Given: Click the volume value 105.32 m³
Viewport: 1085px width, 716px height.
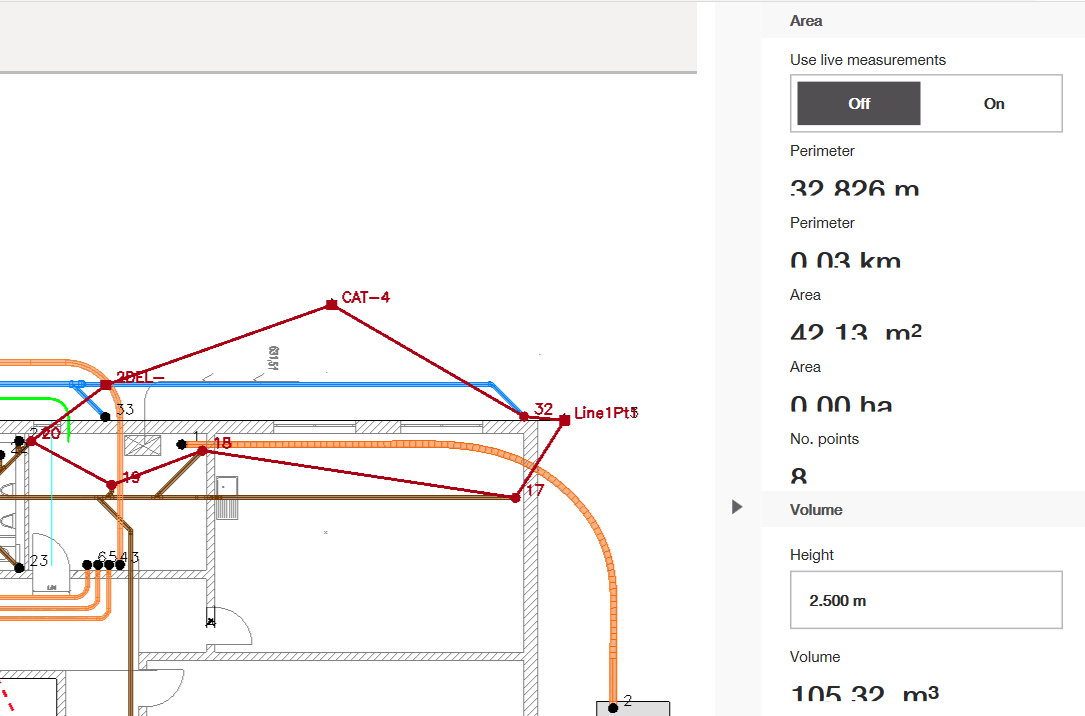Looking at the screenshot, I should tap(864, 693).
